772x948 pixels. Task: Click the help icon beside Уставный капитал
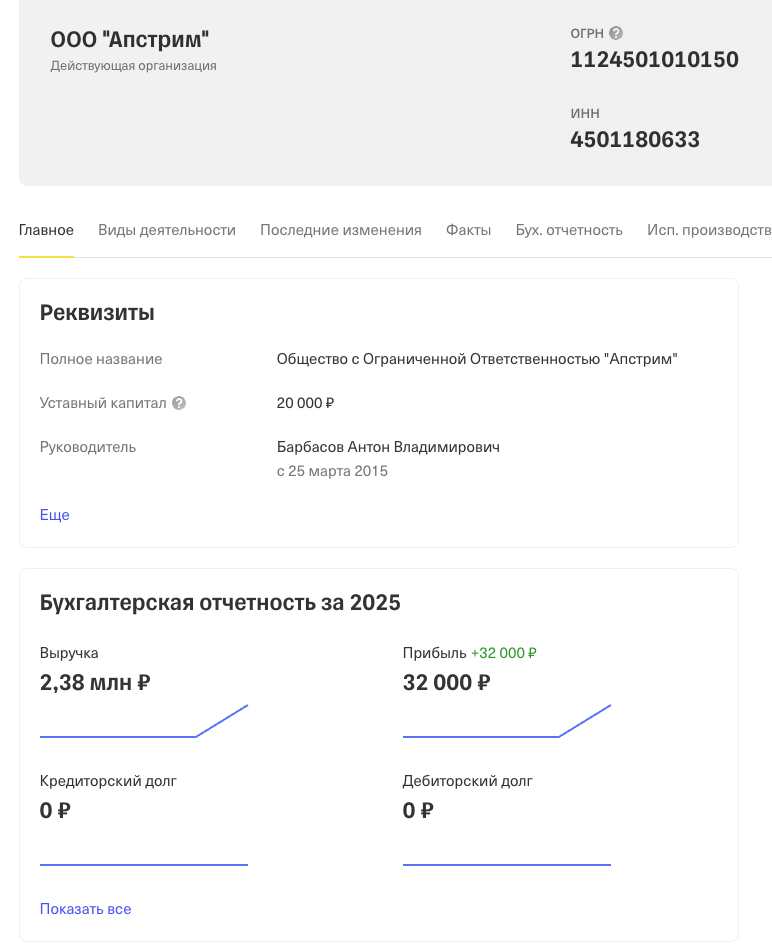pyautogui.click(x=179, y=403)
